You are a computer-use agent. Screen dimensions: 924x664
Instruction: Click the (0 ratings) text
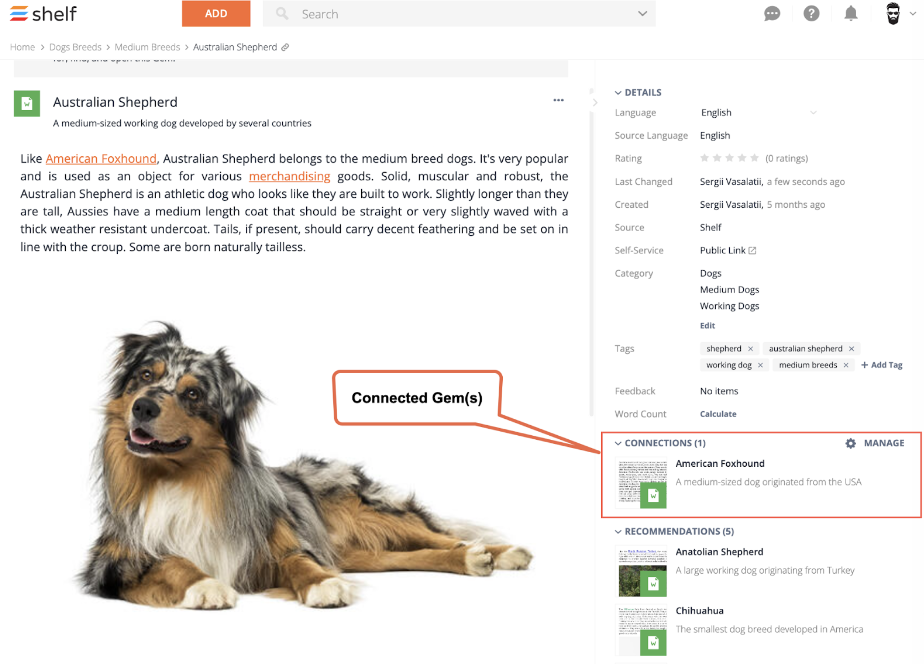coord(787,158)
